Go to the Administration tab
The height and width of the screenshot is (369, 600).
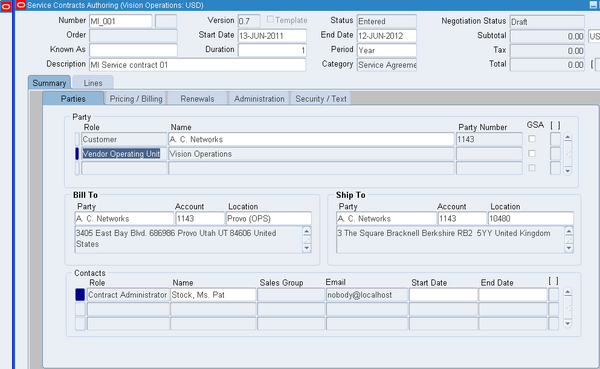coord(259,99)
